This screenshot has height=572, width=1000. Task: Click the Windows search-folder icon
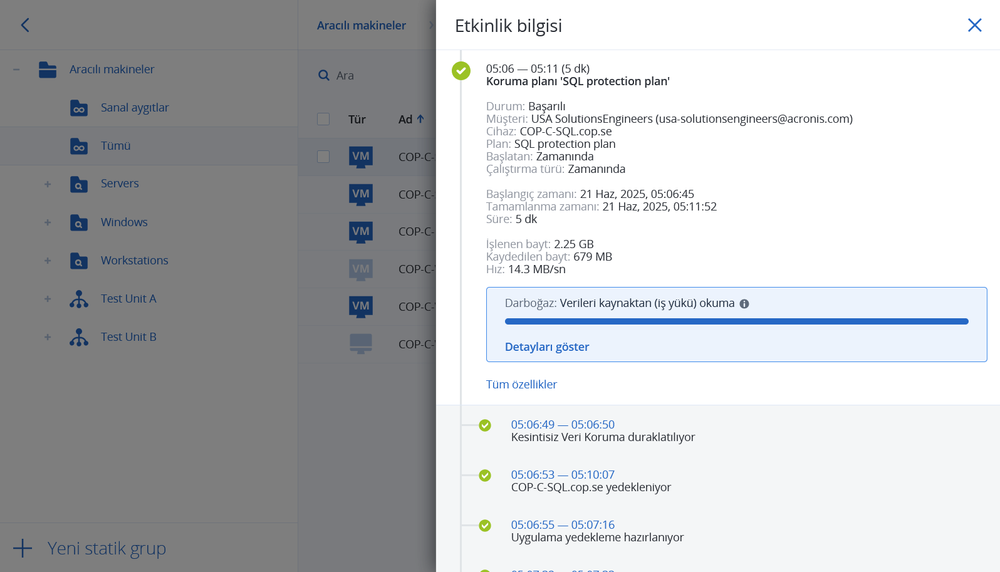[79, 223]
